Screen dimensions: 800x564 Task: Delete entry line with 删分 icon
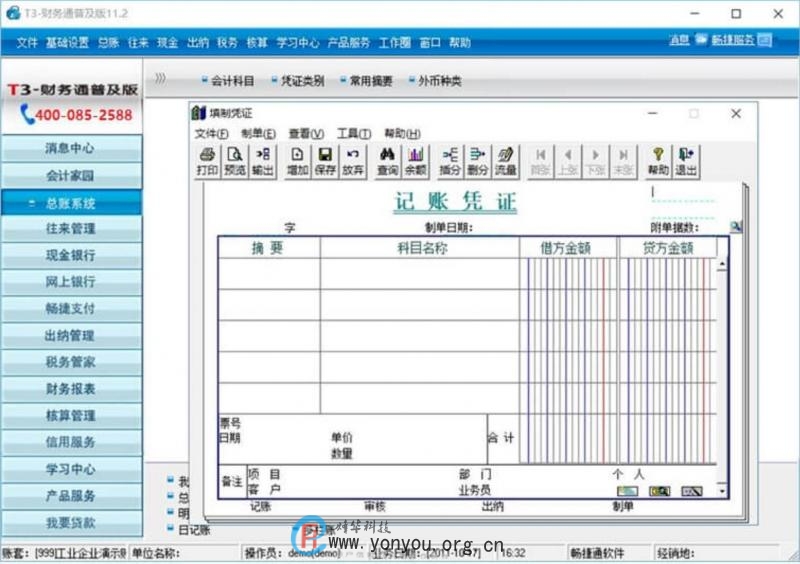pos(478,161)
